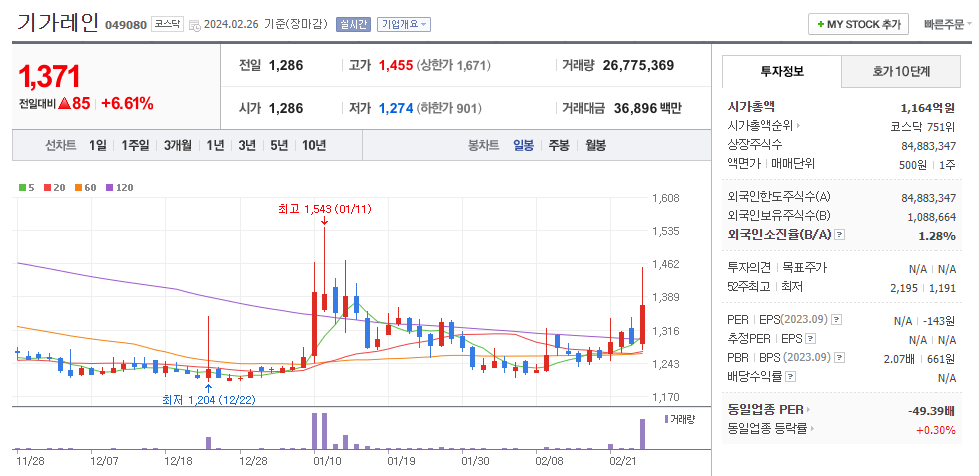Expand the 빠른주문 dropdown

[x=948, y=25]
